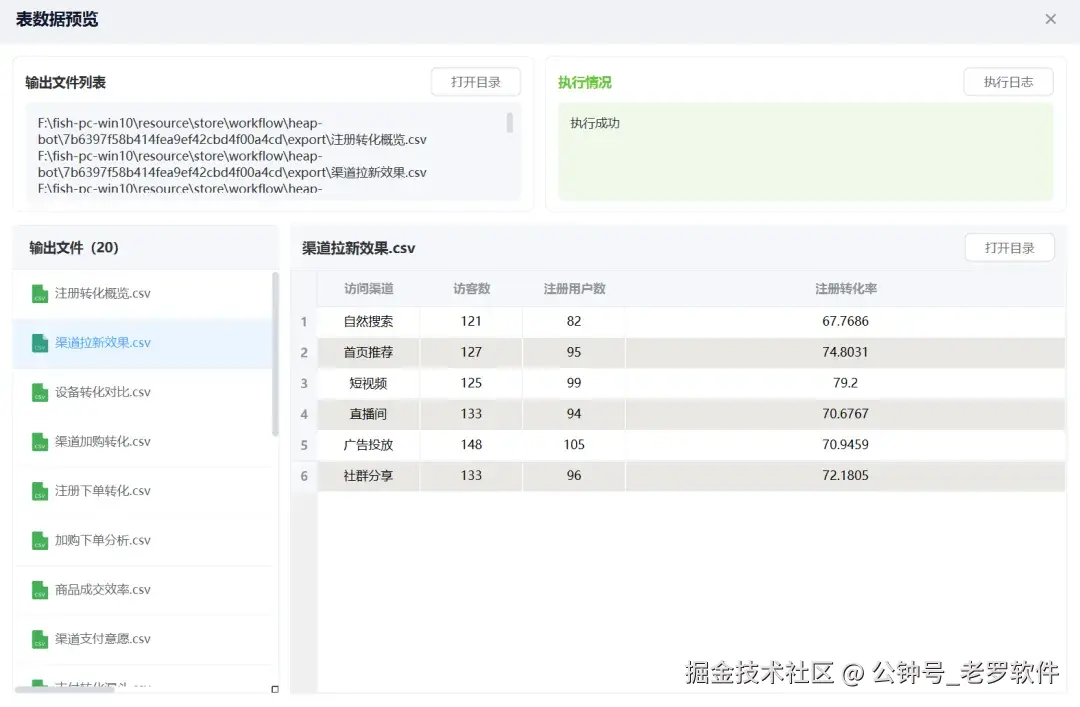Select 渠道支付意愿.csv file
1080x707 pixels.
coord(143,639)
